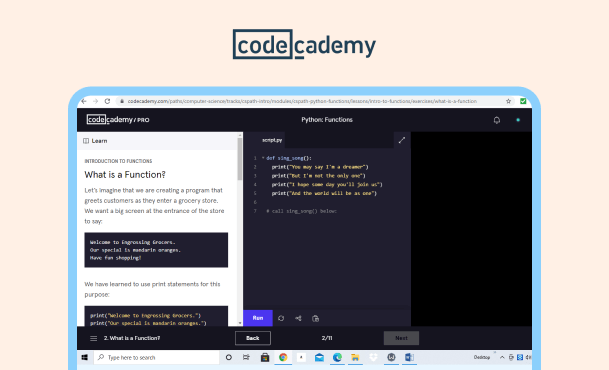609x370 pixels.
Task: Open the Codecademy PRO logo in header
Action: (x=118, y=120)
